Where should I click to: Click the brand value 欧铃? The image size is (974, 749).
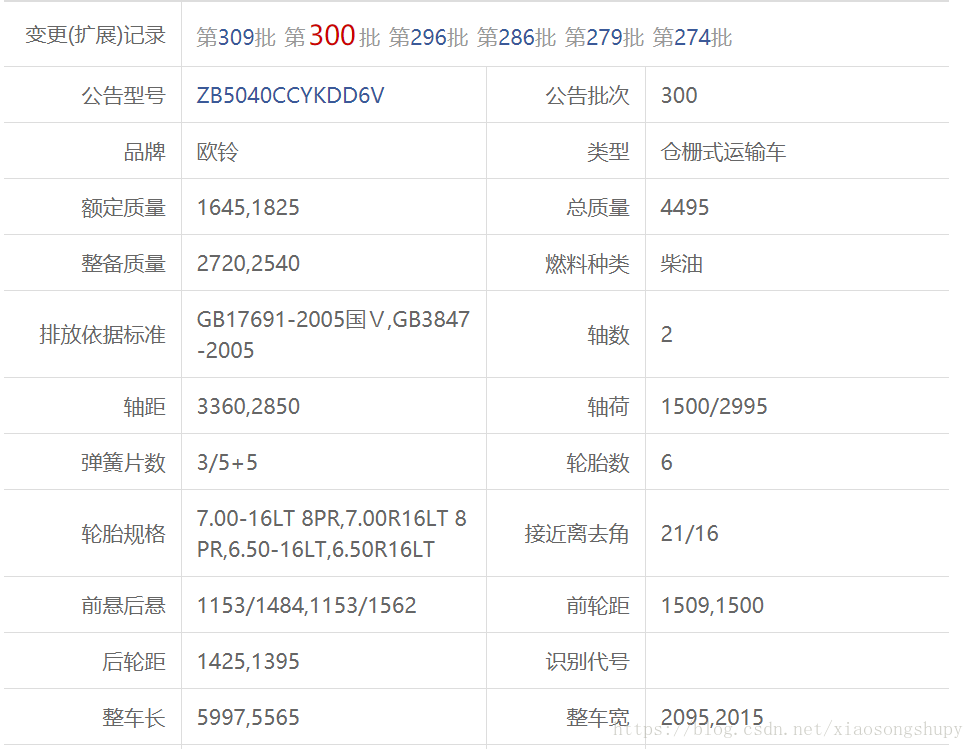click(x=217, y=152)
